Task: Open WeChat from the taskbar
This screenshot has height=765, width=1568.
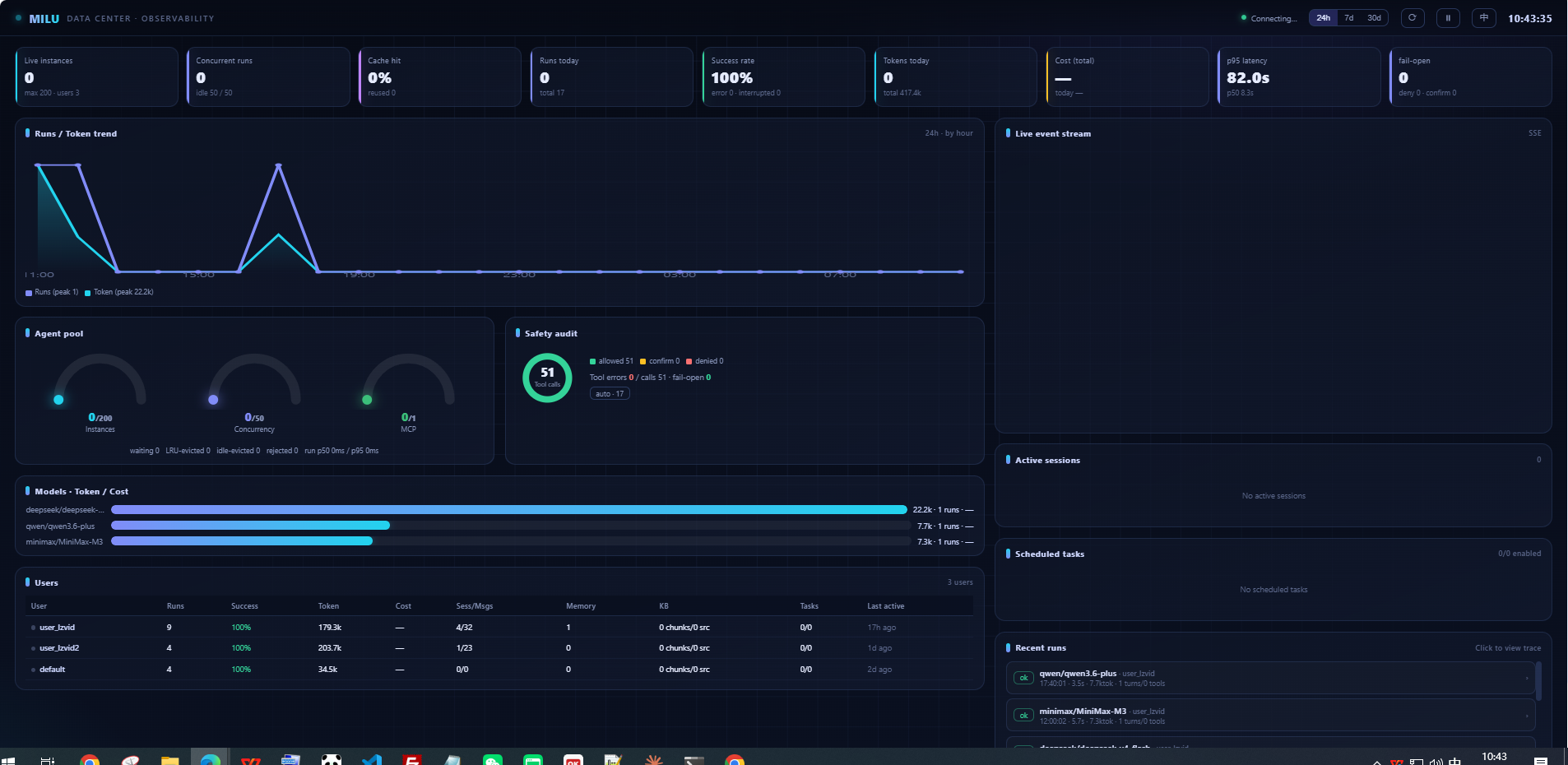Action: pyautogui.click(x=493, y=760)
